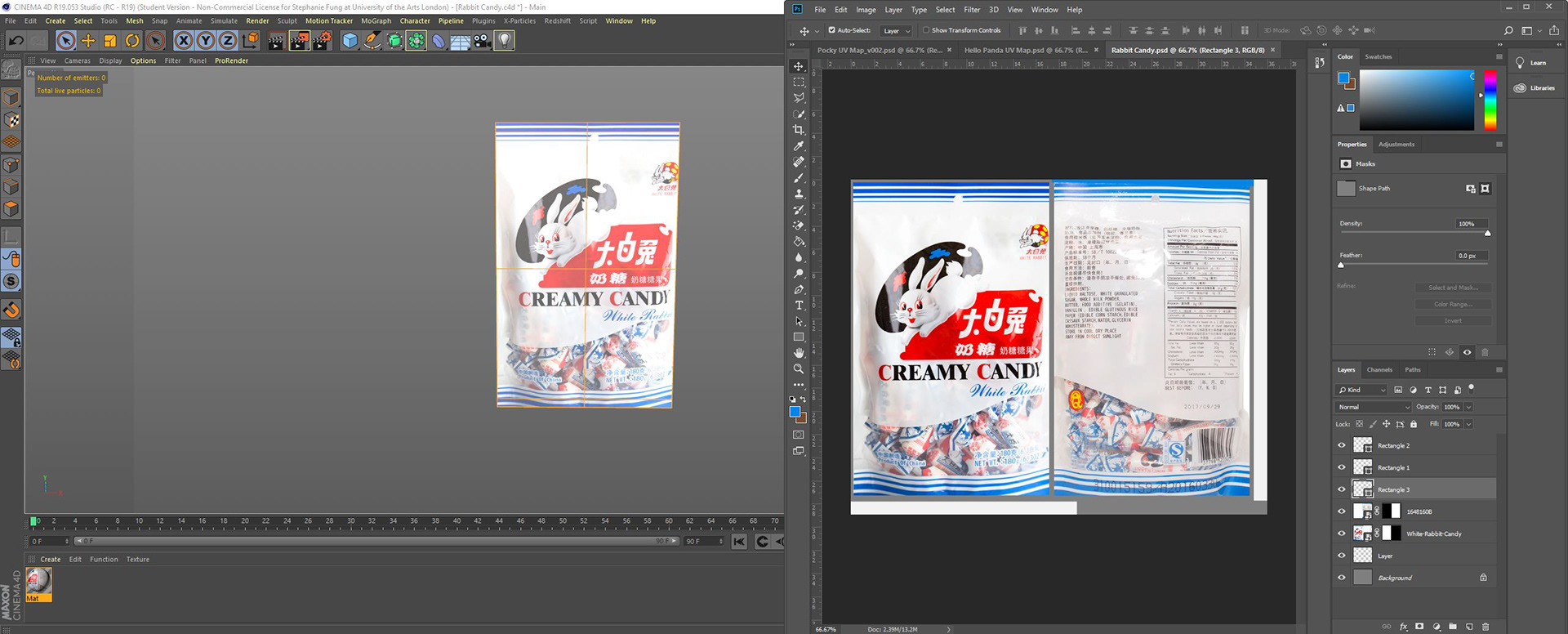
Task: Click the Spline Pen tool in Cinema 4D
Action: (x=372, y=40)
